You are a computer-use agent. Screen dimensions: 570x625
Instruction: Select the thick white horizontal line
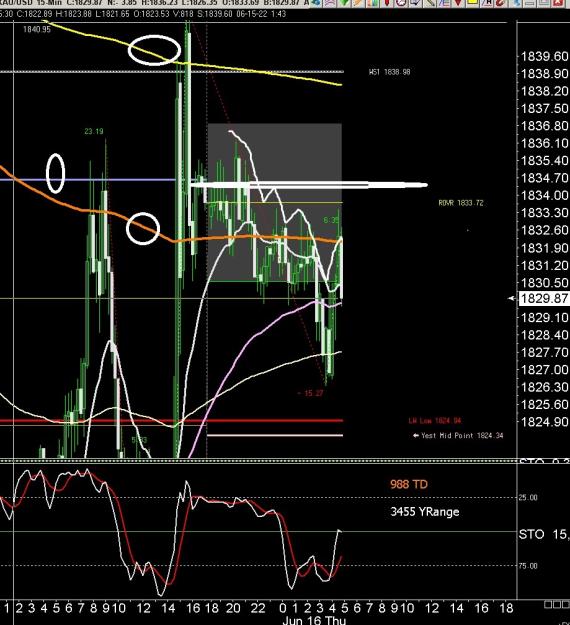309,185
